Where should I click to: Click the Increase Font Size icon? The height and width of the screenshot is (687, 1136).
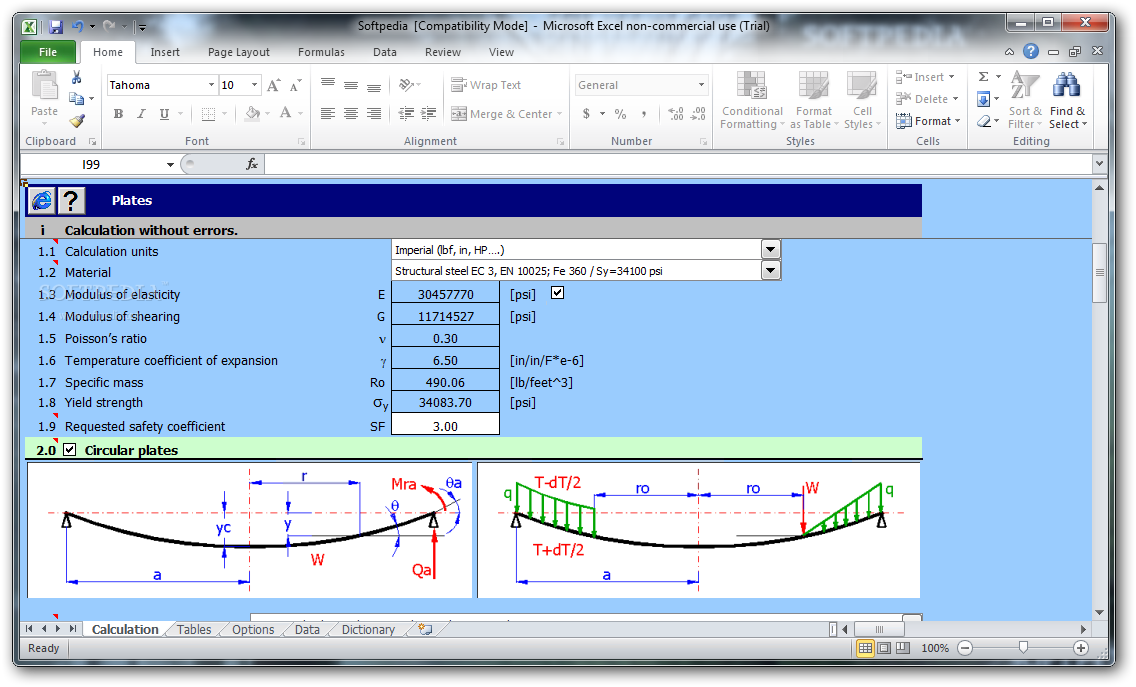273,86
